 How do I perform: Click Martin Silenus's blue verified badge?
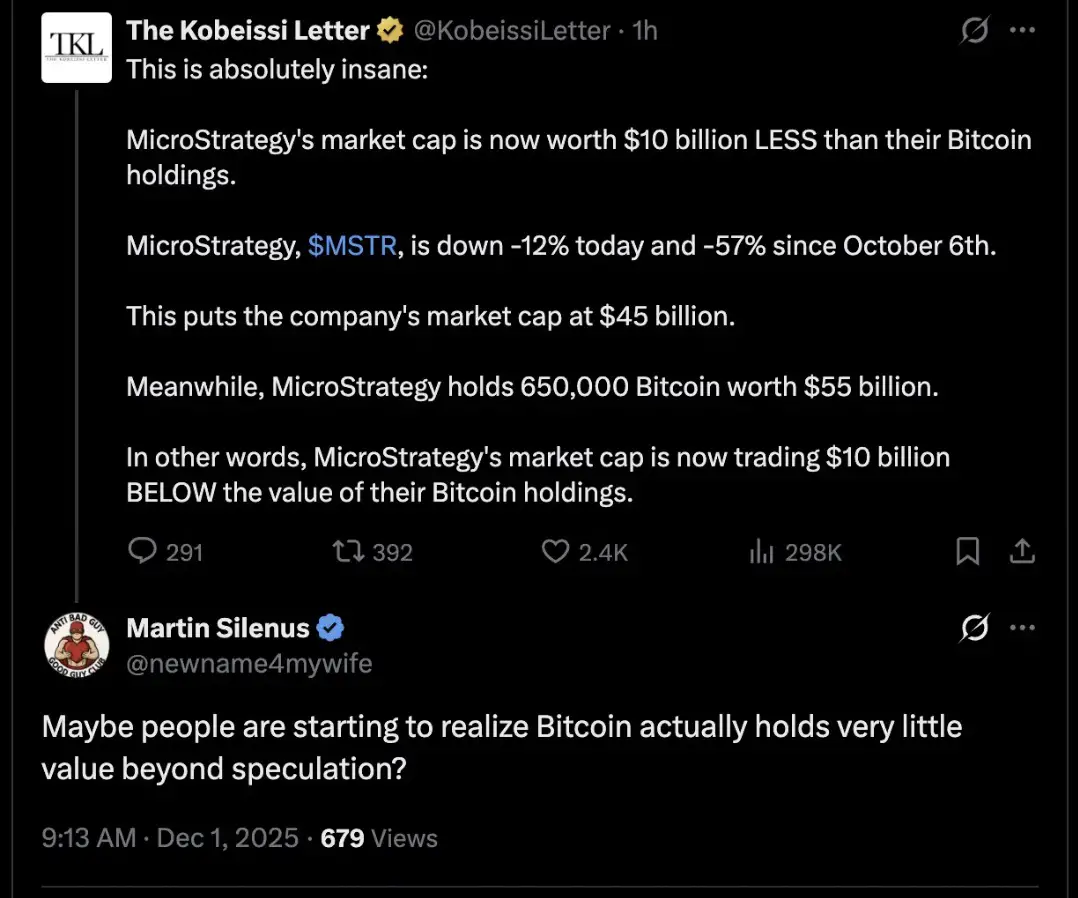click(x=331, y=628)
